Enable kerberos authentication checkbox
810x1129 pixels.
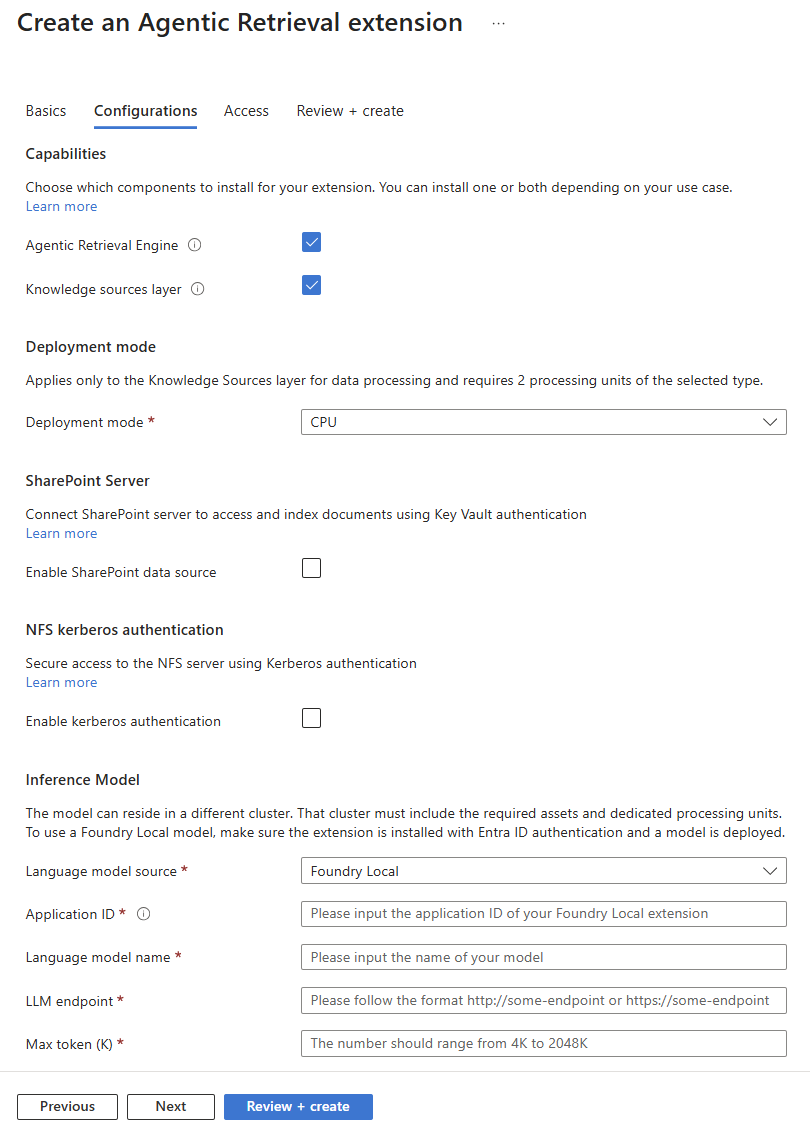[x=311, y=718]
